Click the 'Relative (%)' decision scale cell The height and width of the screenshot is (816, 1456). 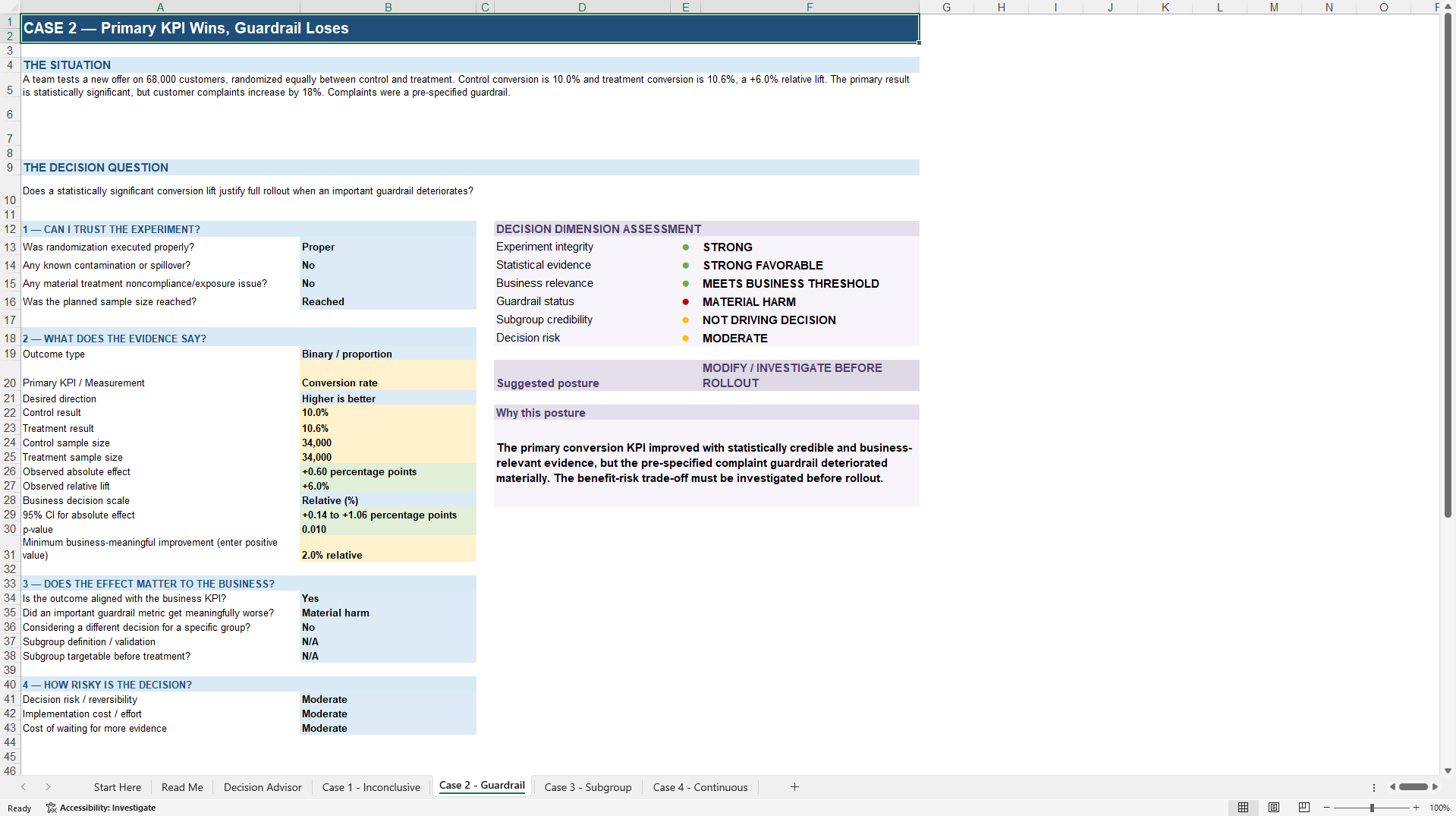pyautogui.click(x=388, y=500)
